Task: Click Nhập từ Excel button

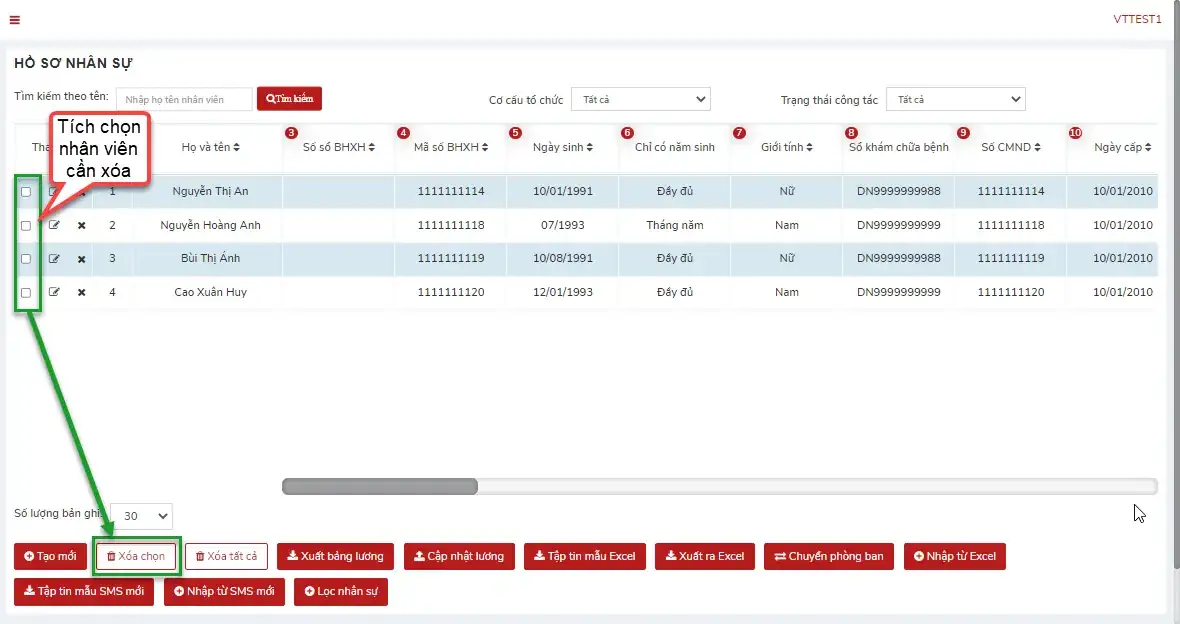Action: 954,556
